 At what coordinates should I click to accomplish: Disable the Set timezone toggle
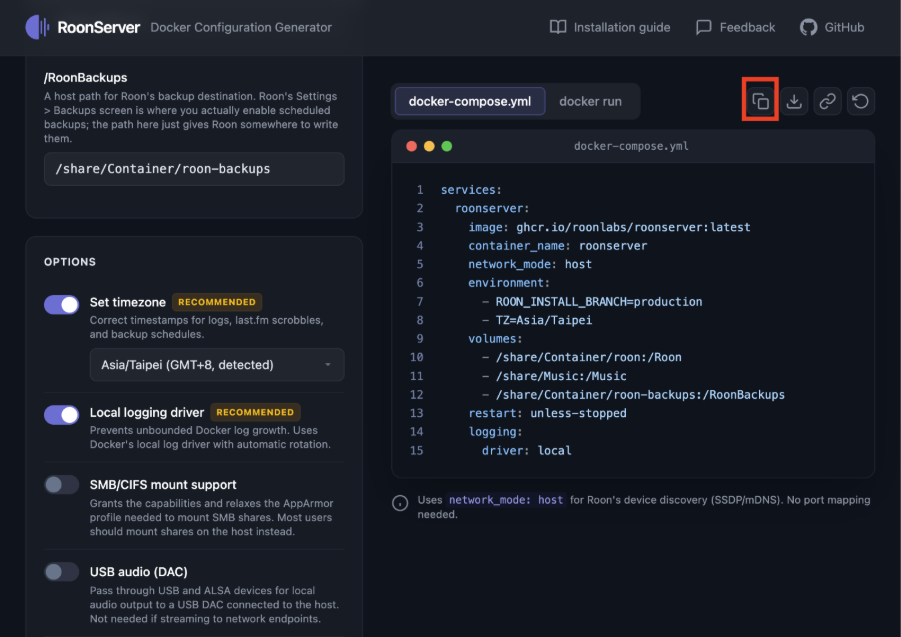pyautogui.click(x=61, y=304)
